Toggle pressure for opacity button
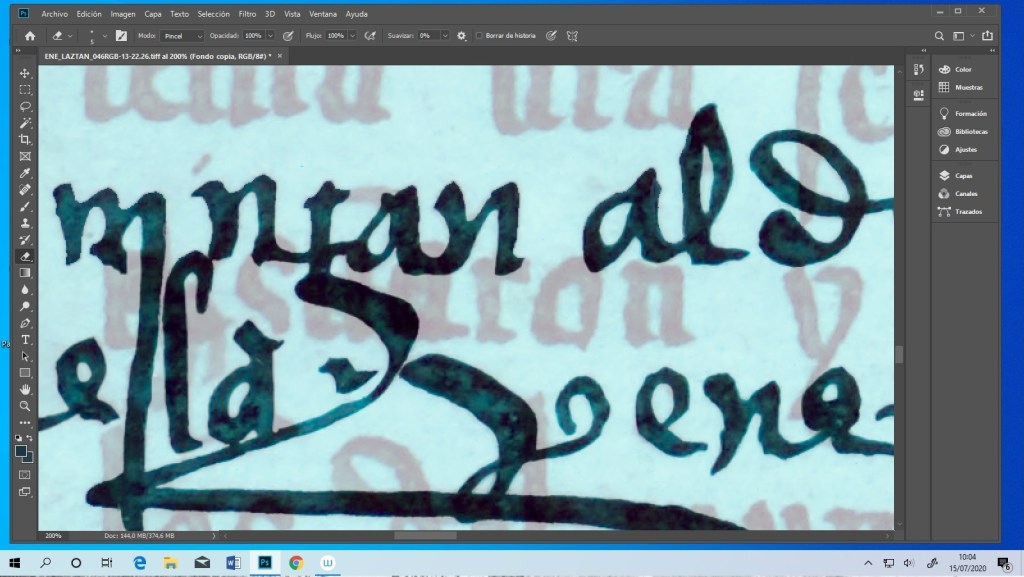This screenshot has width=1024, height=577. (x=288, y=35)
